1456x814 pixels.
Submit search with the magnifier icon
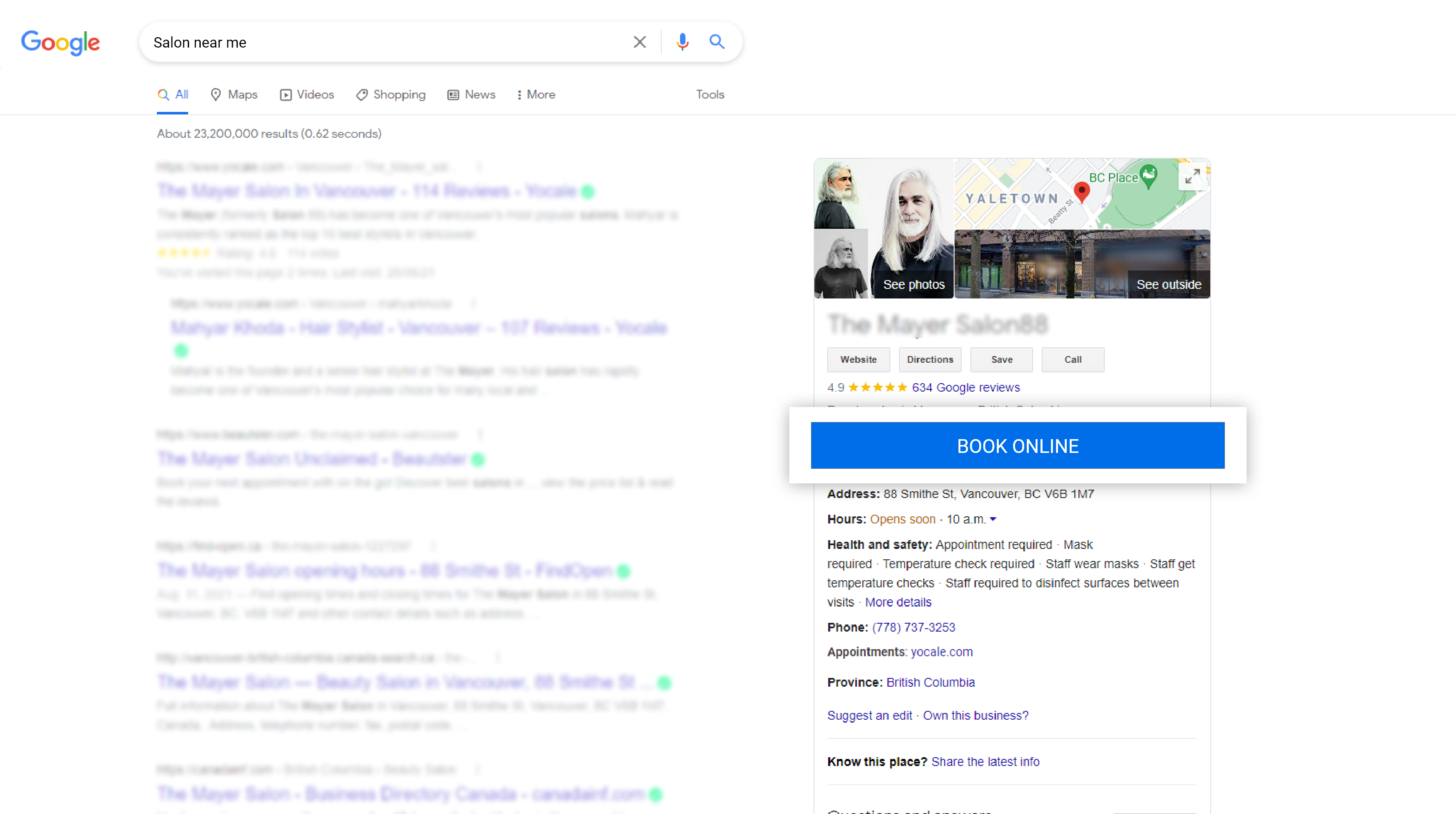pos(717,42)
